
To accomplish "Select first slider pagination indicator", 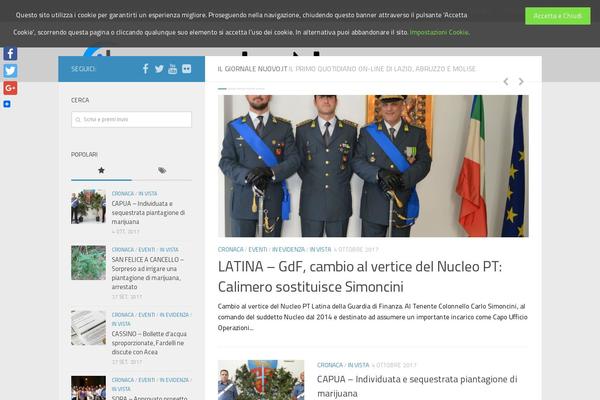I will point(222,89).
